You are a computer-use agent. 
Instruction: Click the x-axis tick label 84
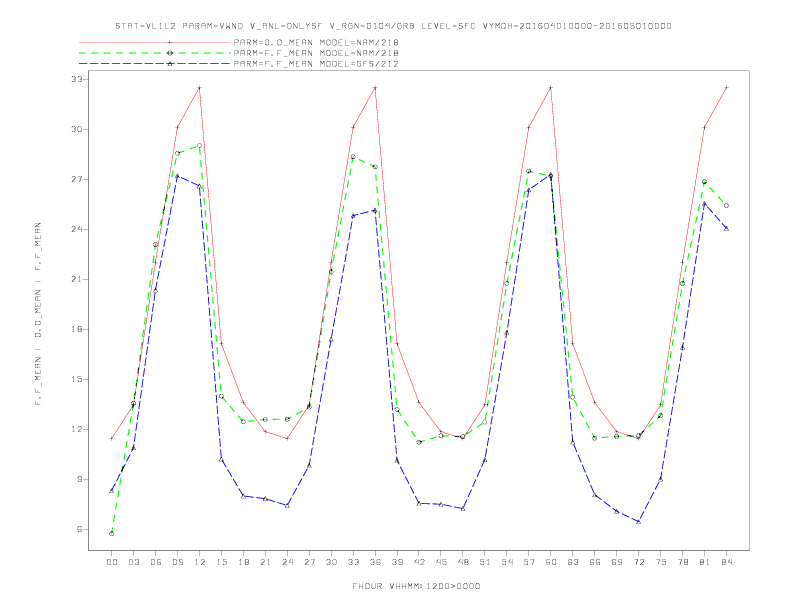(x=726, y=562)
